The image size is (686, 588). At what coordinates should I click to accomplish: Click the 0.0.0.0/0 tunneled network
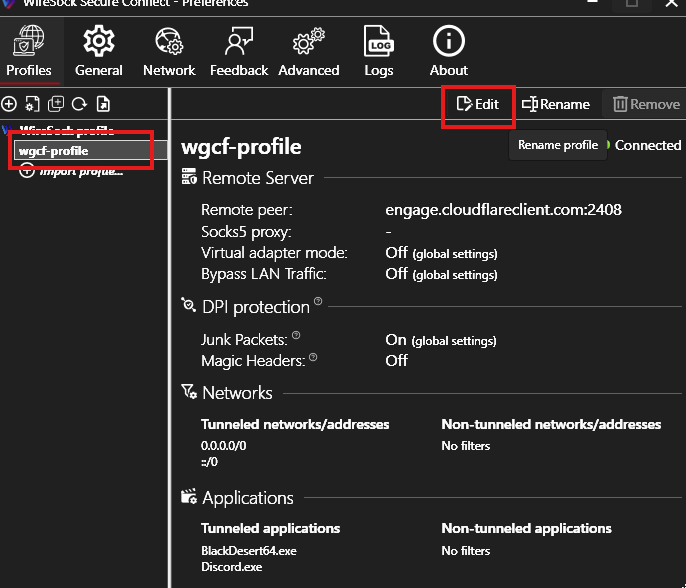(x=224, y=446)
